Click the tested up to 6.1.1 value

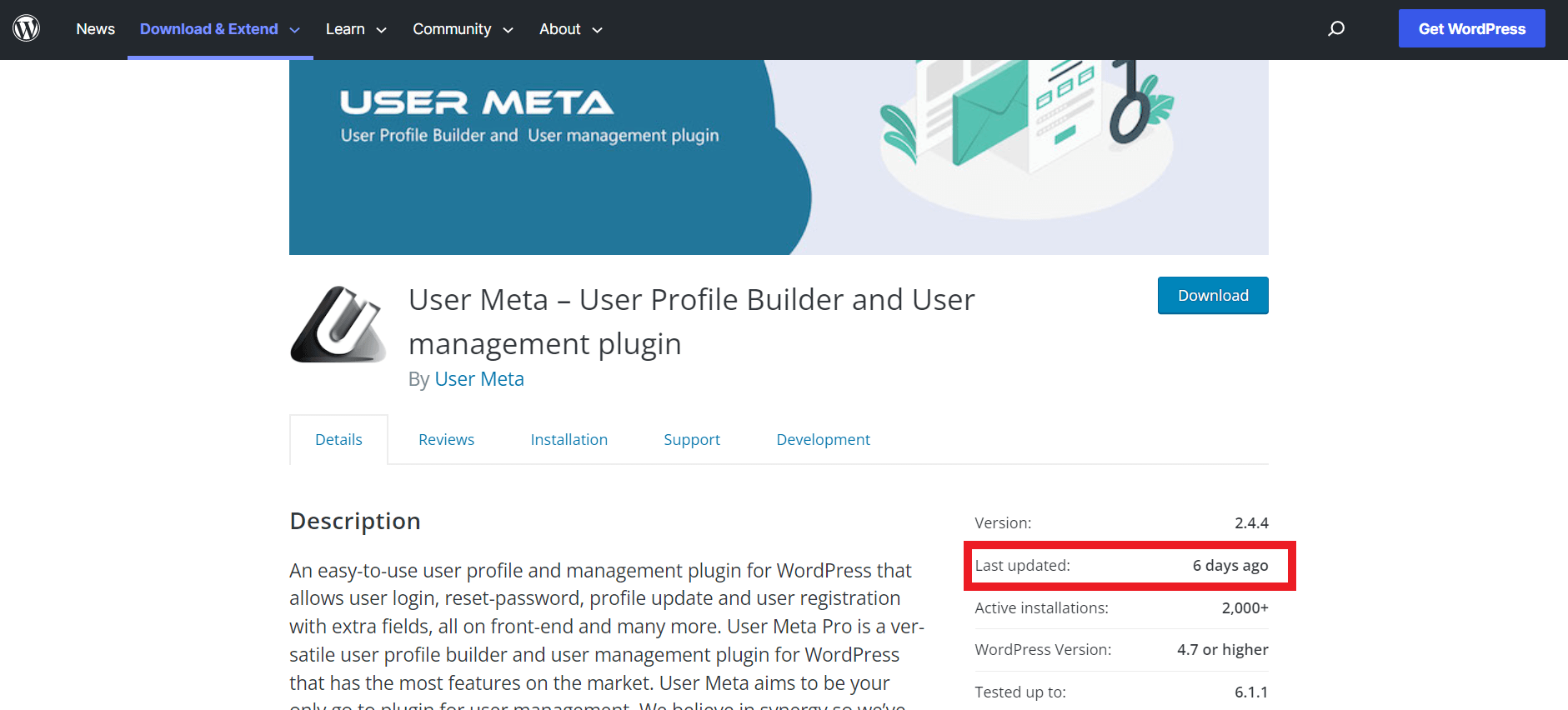pos(1251,692)
